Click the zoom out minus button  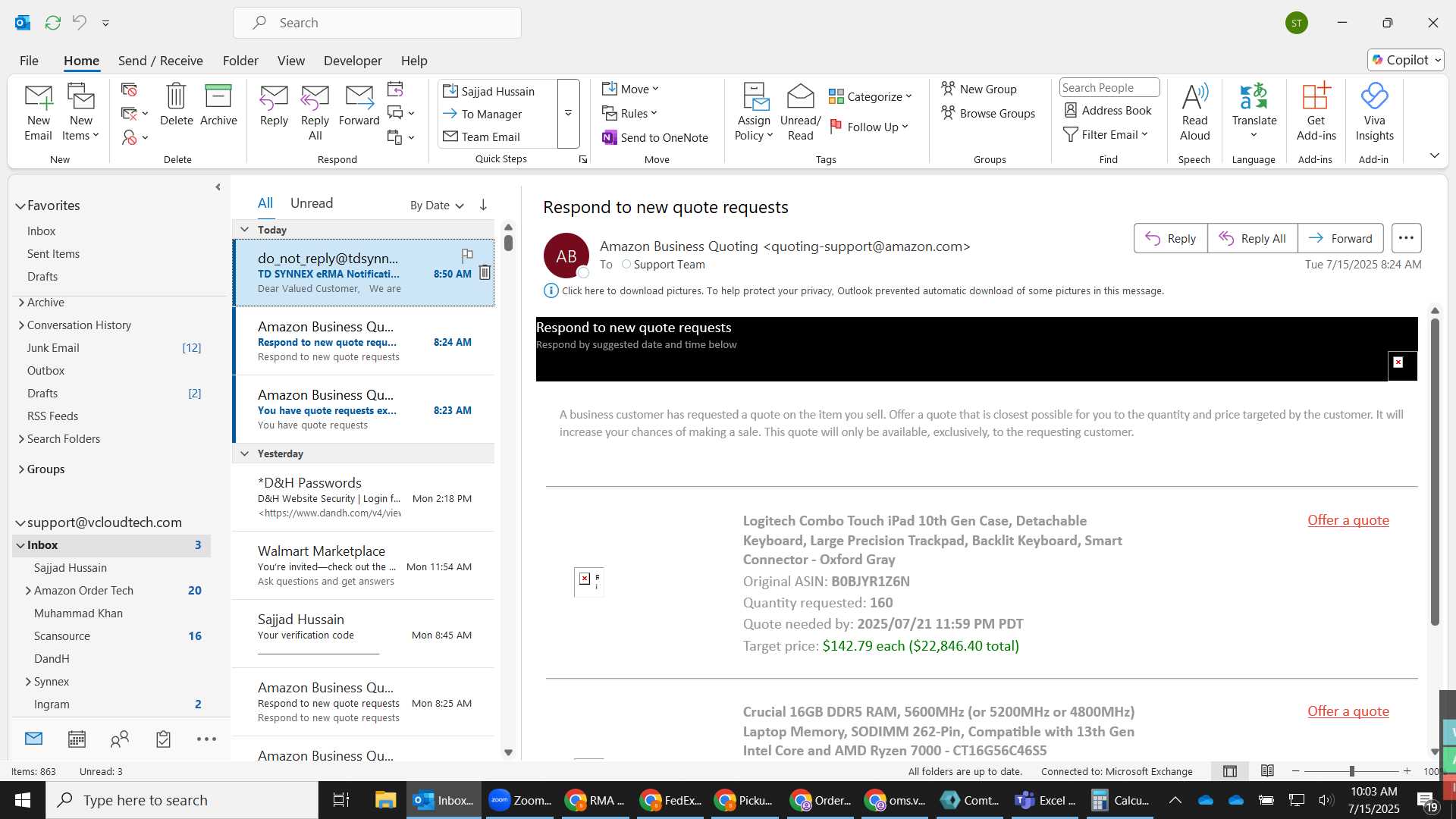click(x=1295, y=771)
